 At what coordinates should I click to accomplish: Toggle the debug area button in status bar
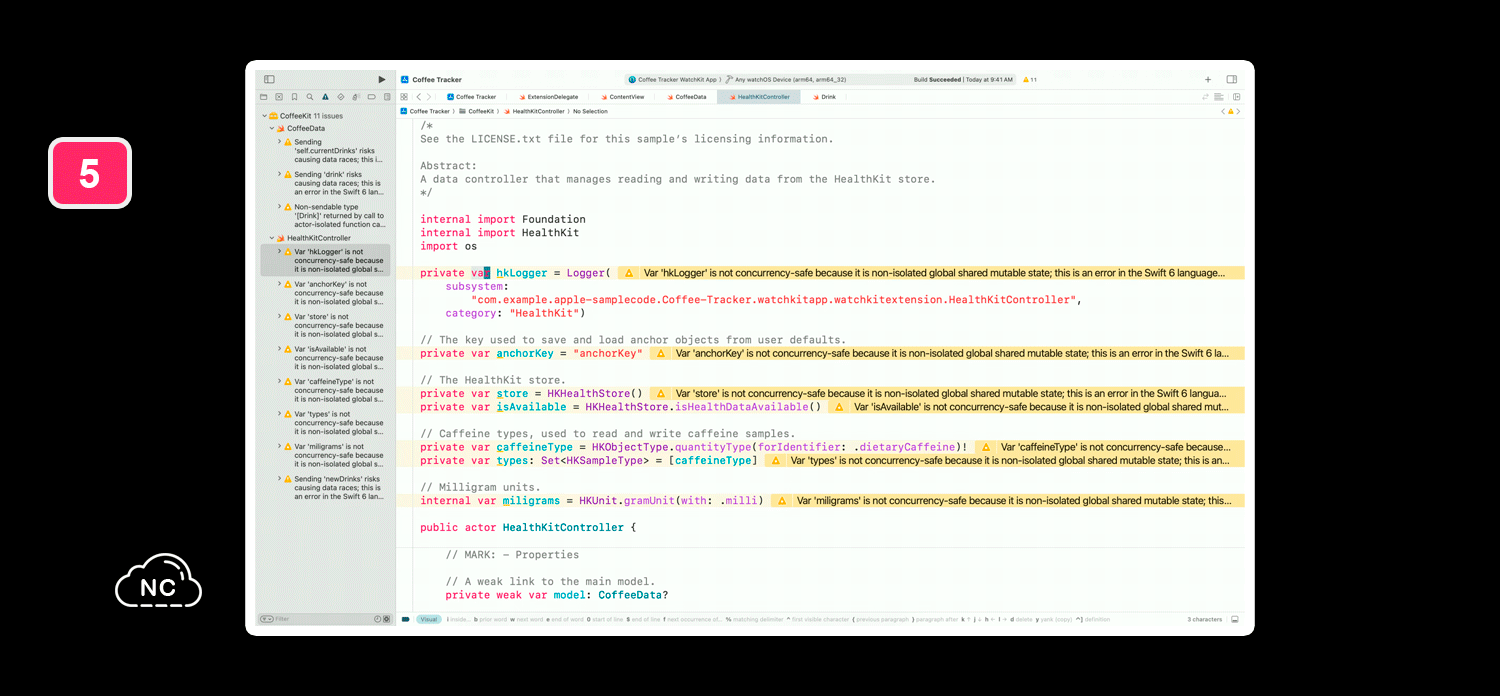click(1235, 619)
